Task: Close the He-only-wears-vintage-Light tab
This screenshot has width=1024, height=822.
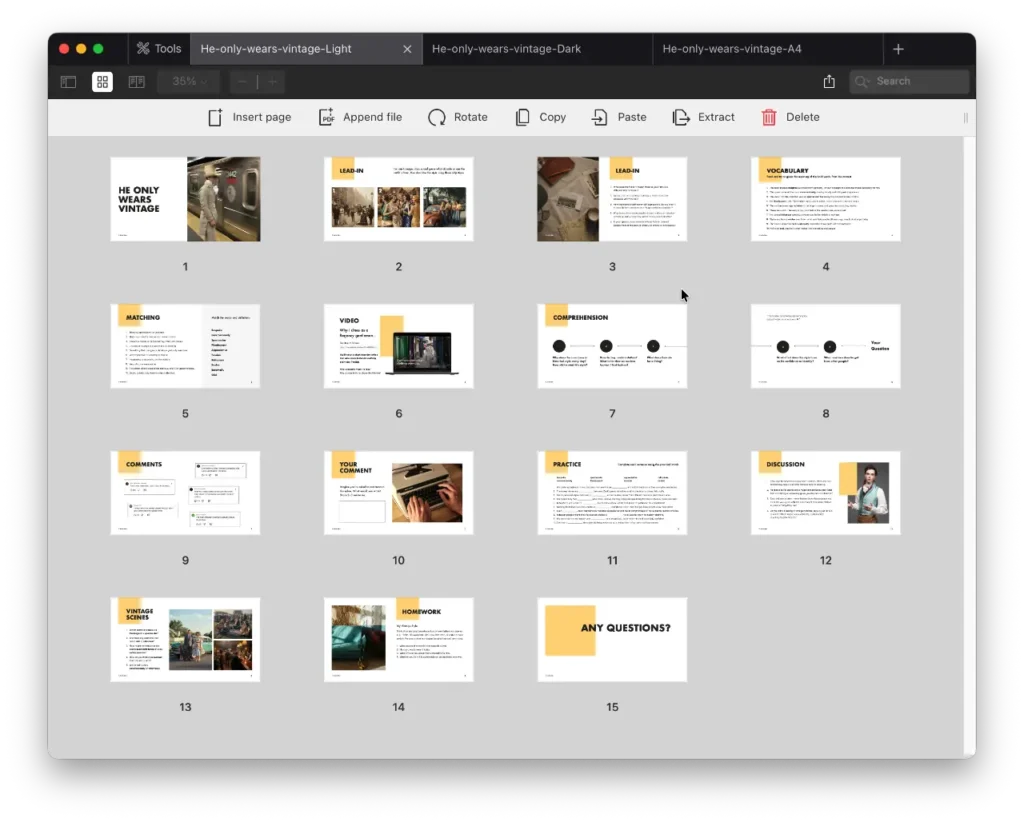Action: (407, 49)
